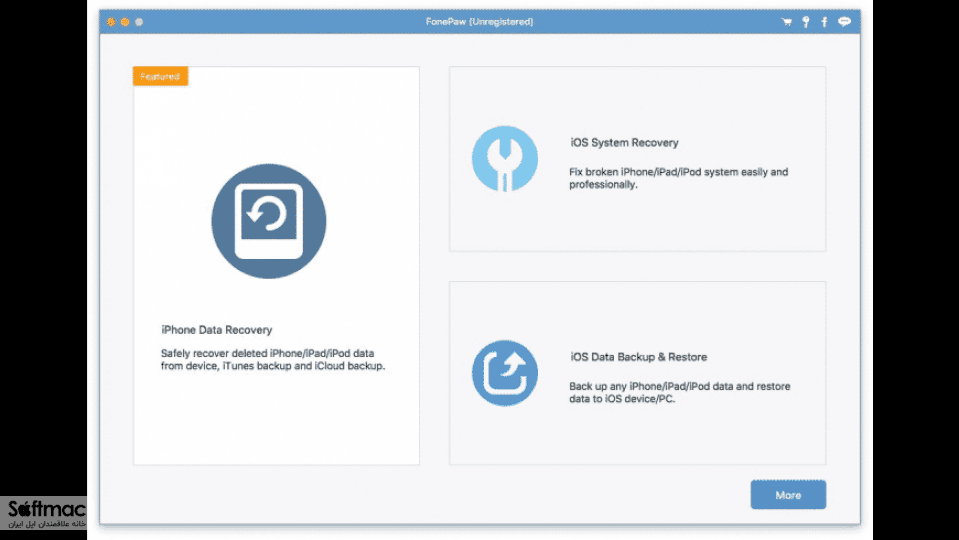Click the Featured orange badge
Screen dimensions: 959x540
click(x=160, y=76)
